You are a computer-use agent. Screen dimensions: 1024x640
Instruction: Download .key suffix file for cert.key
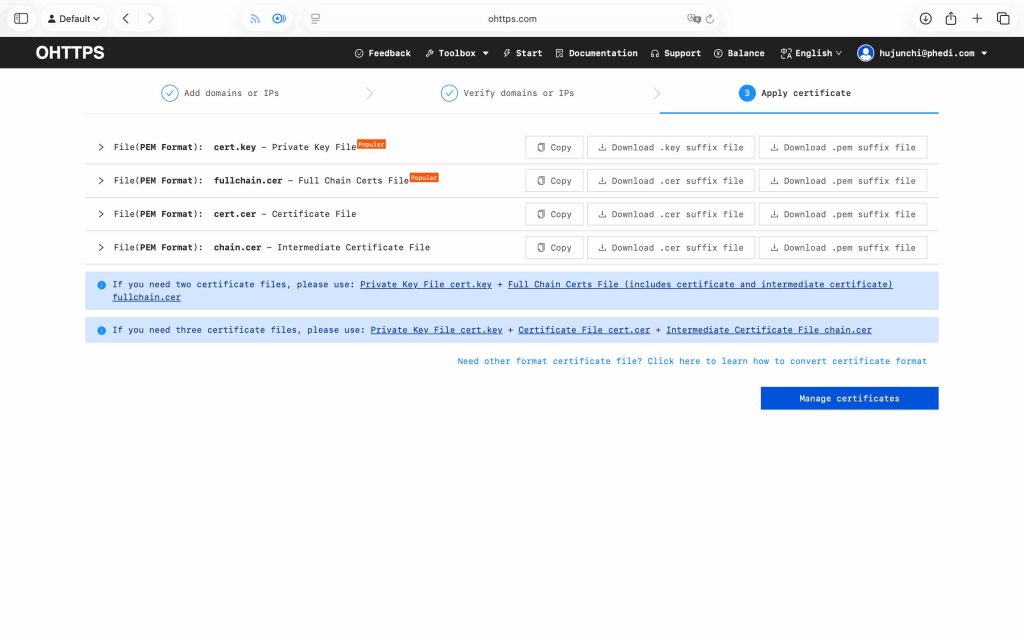coord(670,147)
